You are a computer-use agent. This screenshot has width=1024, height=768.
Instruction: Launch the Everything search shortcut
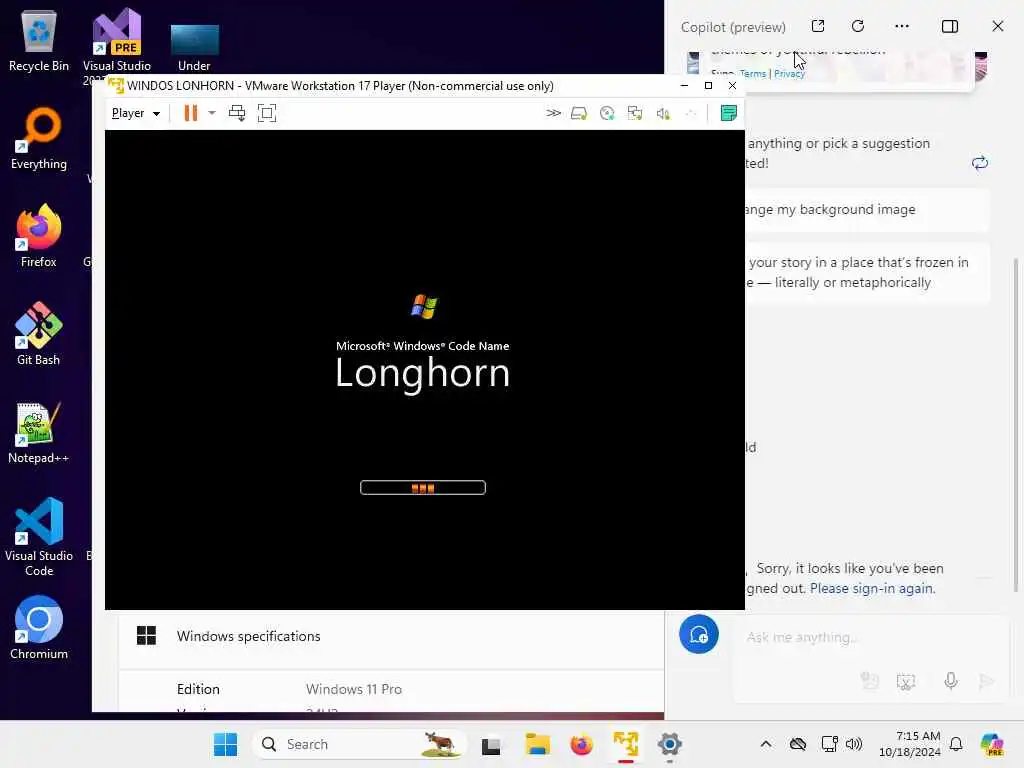39,138
